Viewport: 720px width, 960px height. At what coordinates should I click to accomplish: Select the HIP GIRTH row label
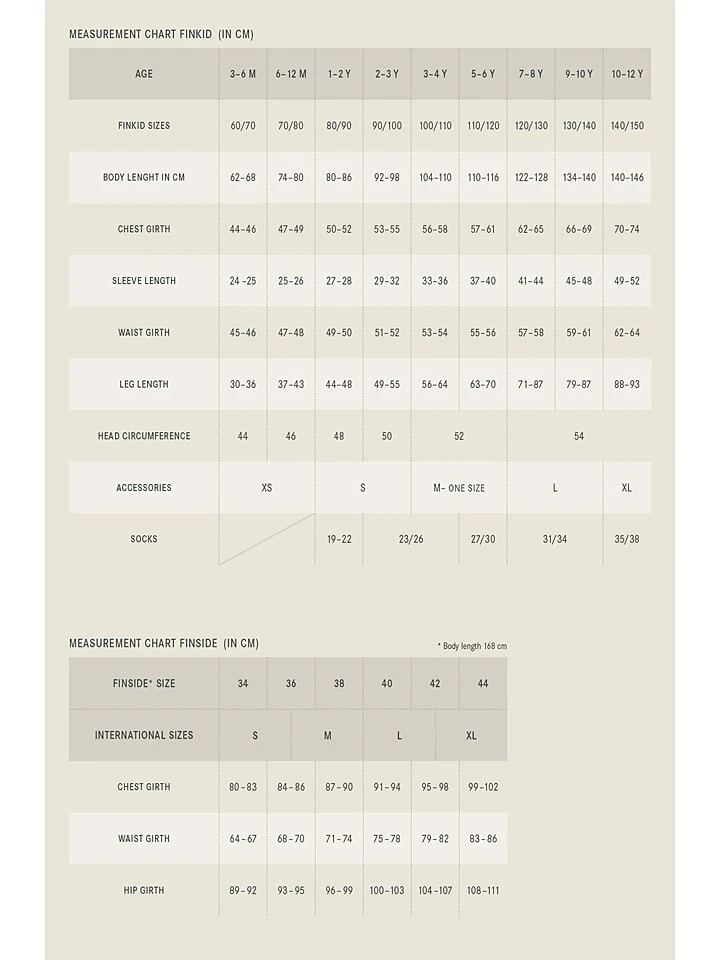(144, 890)
